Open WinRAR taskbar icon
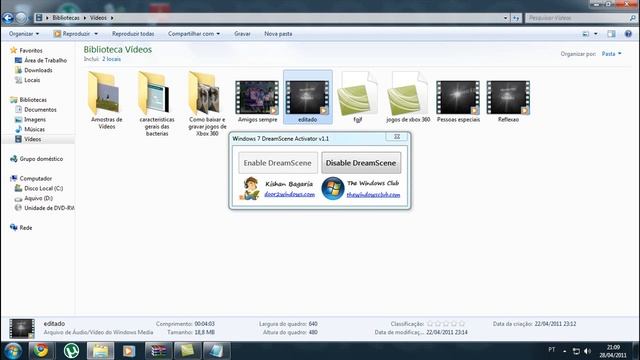The width and height of the screenshot is (640, 360). (158, 351)
